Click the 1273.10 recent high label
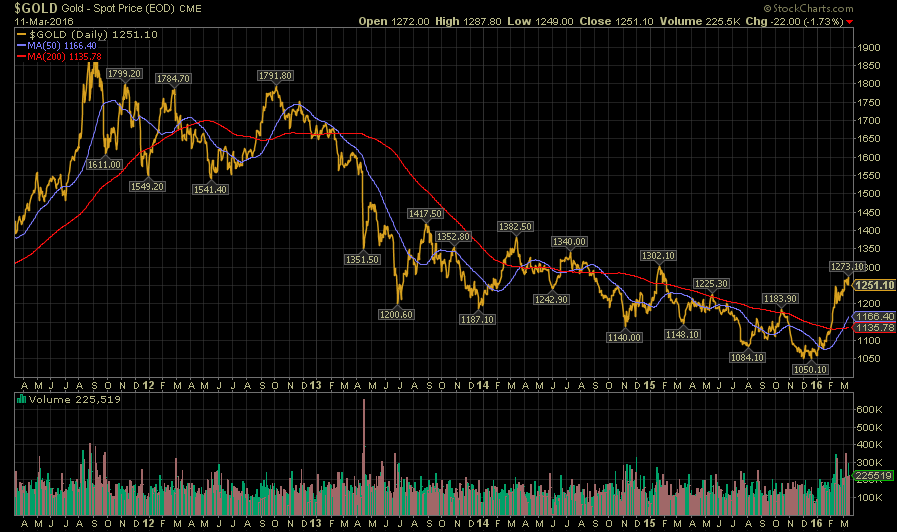This screenshot has height=532, width=897. 847,267
